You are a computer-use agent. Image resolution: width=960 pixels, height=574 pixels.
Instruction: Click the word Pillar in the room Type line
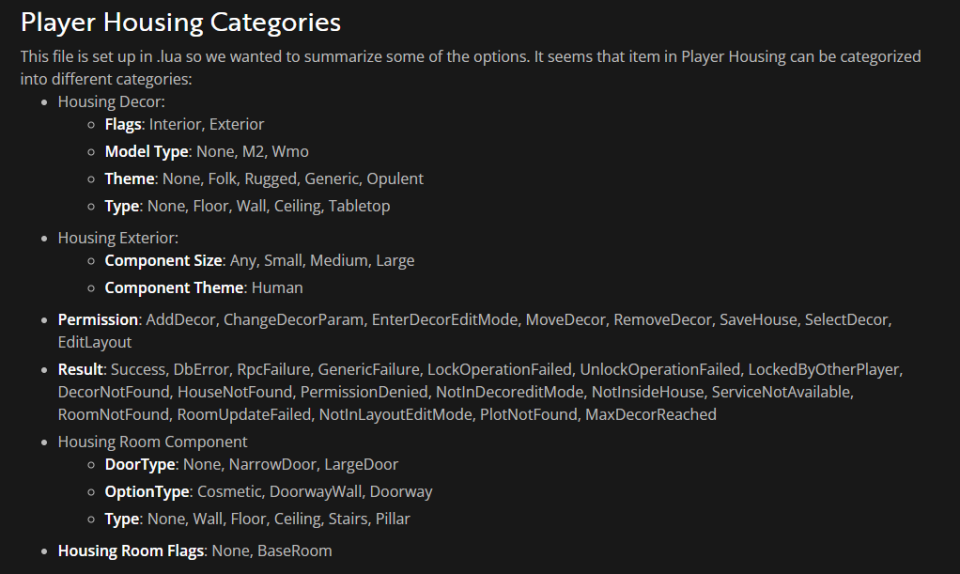pos(392,519)
